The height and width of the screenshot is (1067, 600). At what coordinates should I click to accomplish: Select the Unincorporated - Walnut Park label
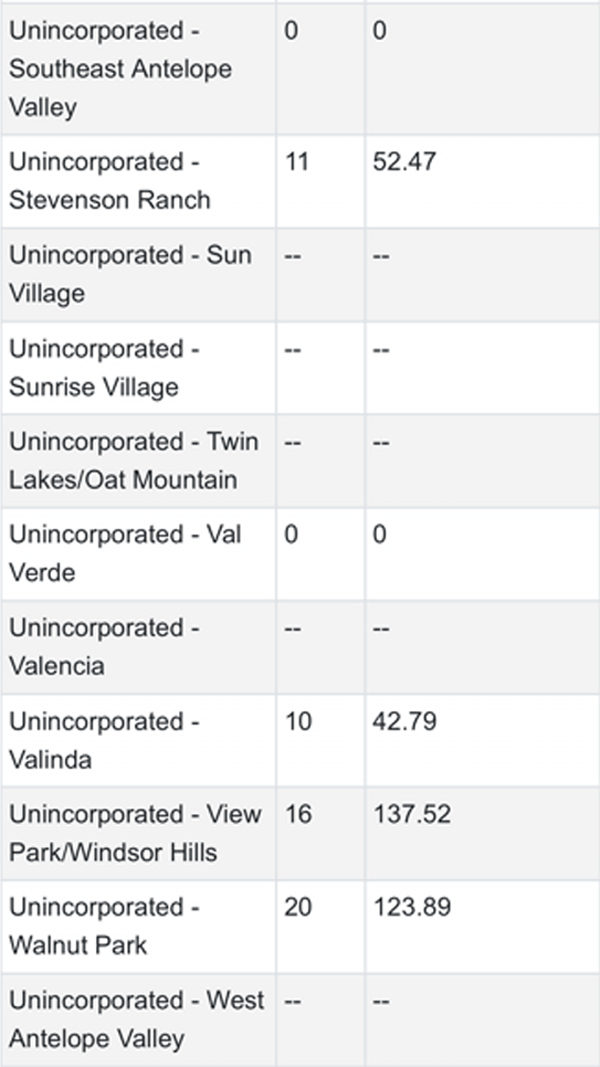coord(104,926)
